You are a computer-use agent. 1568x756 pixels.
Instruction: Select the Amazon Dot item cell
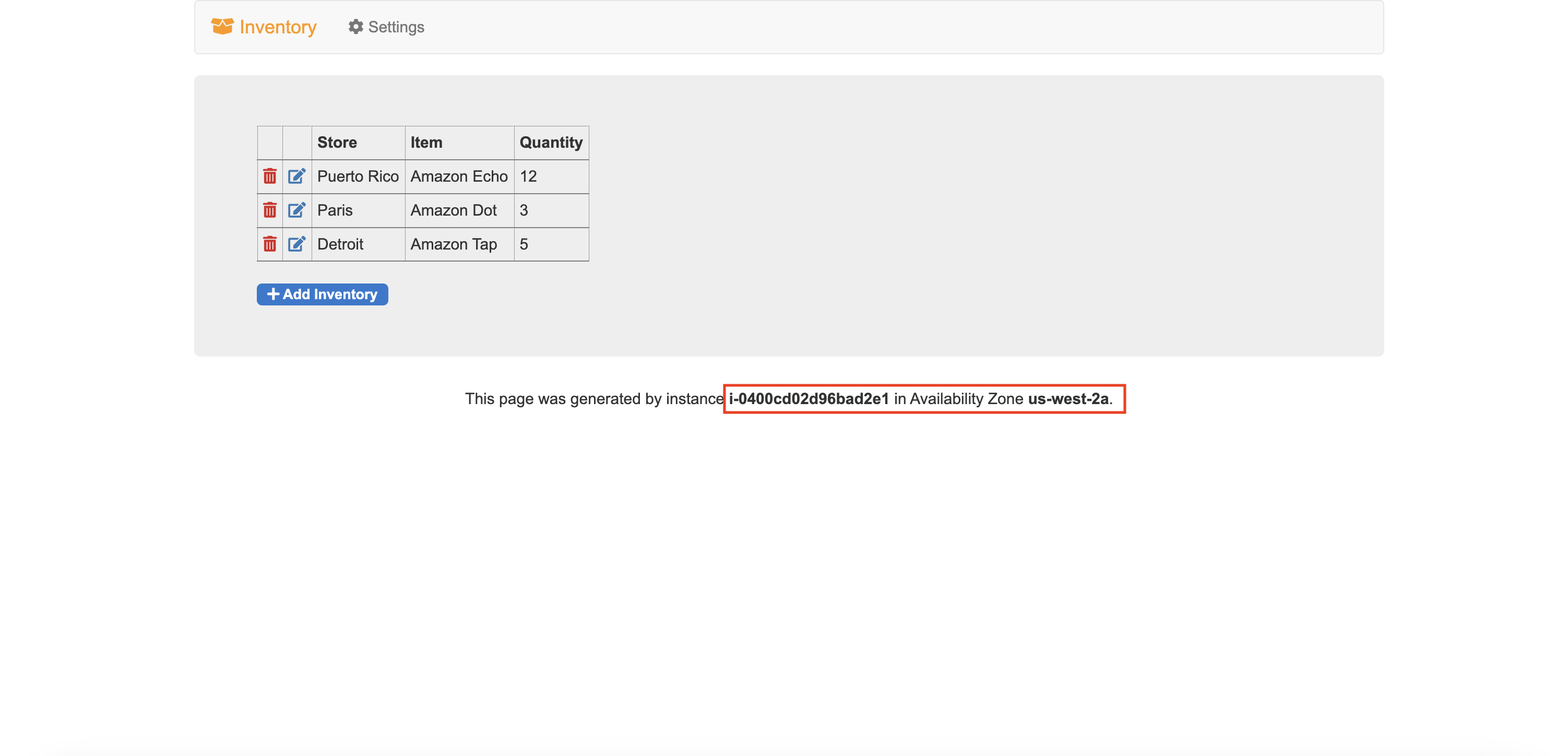[x=454, y=210]
